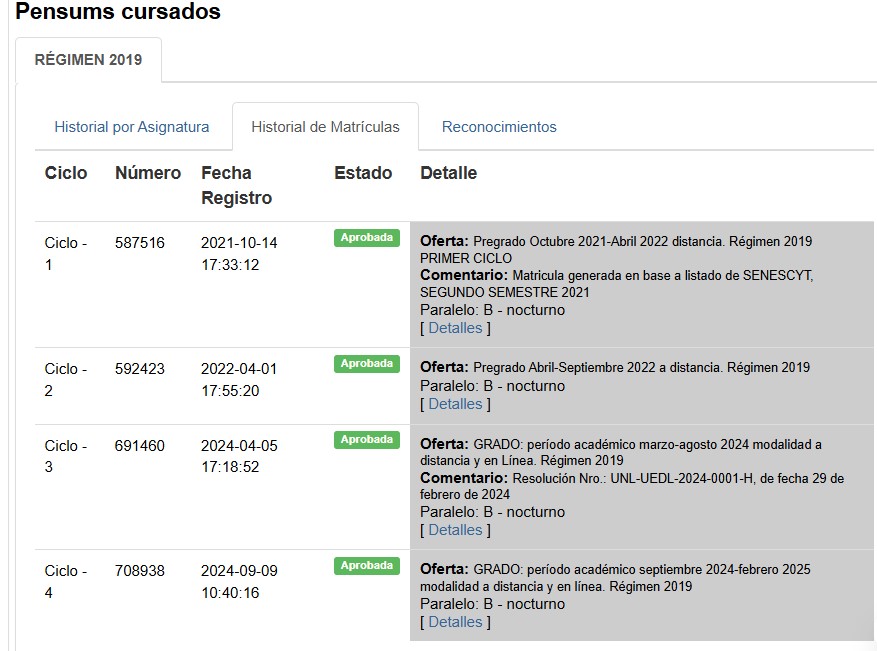Open Detalles link for Ciclo 4
877x651 pixels.
click(x=455, y=622)
